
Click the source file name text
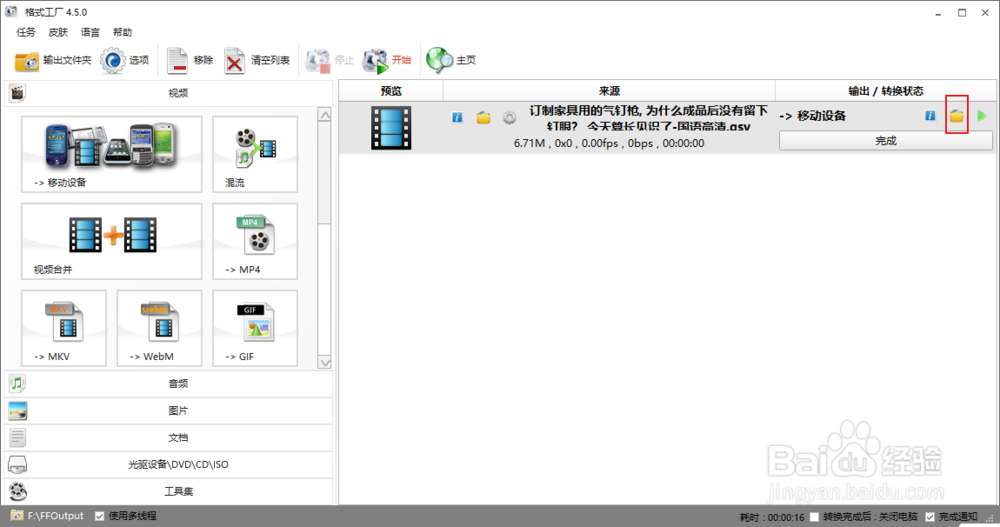coord(649,119)
